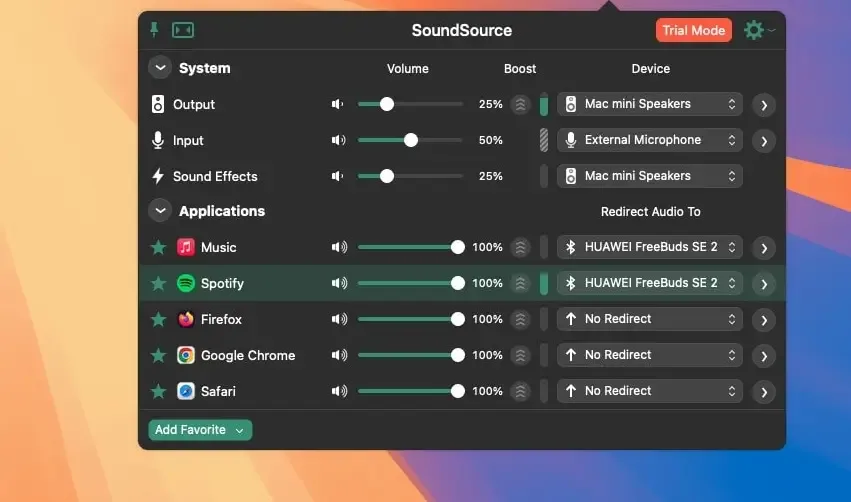851x502 pixels.
Task: Expand Google Chrome advanced options arrow
Action: point(764,356)
